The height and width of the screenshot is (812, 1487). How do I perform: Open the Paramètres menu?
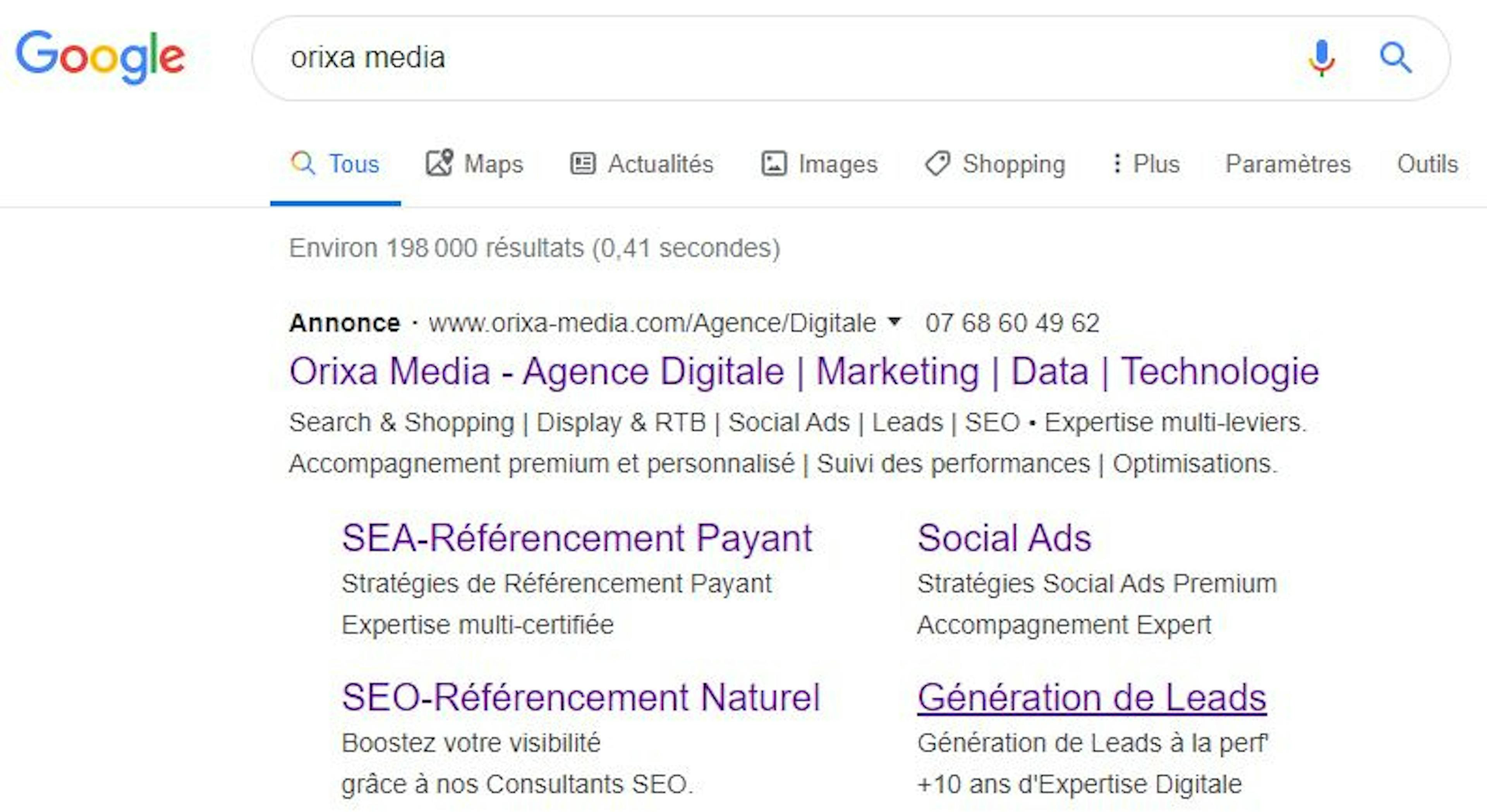pos(1288,163)
